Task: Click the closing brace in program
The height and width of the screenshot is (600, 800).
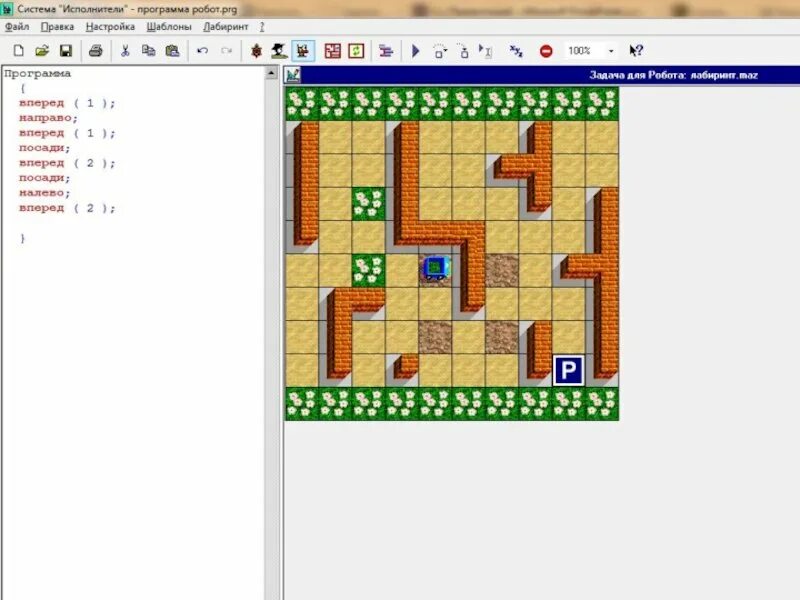Action: (22, 238)
